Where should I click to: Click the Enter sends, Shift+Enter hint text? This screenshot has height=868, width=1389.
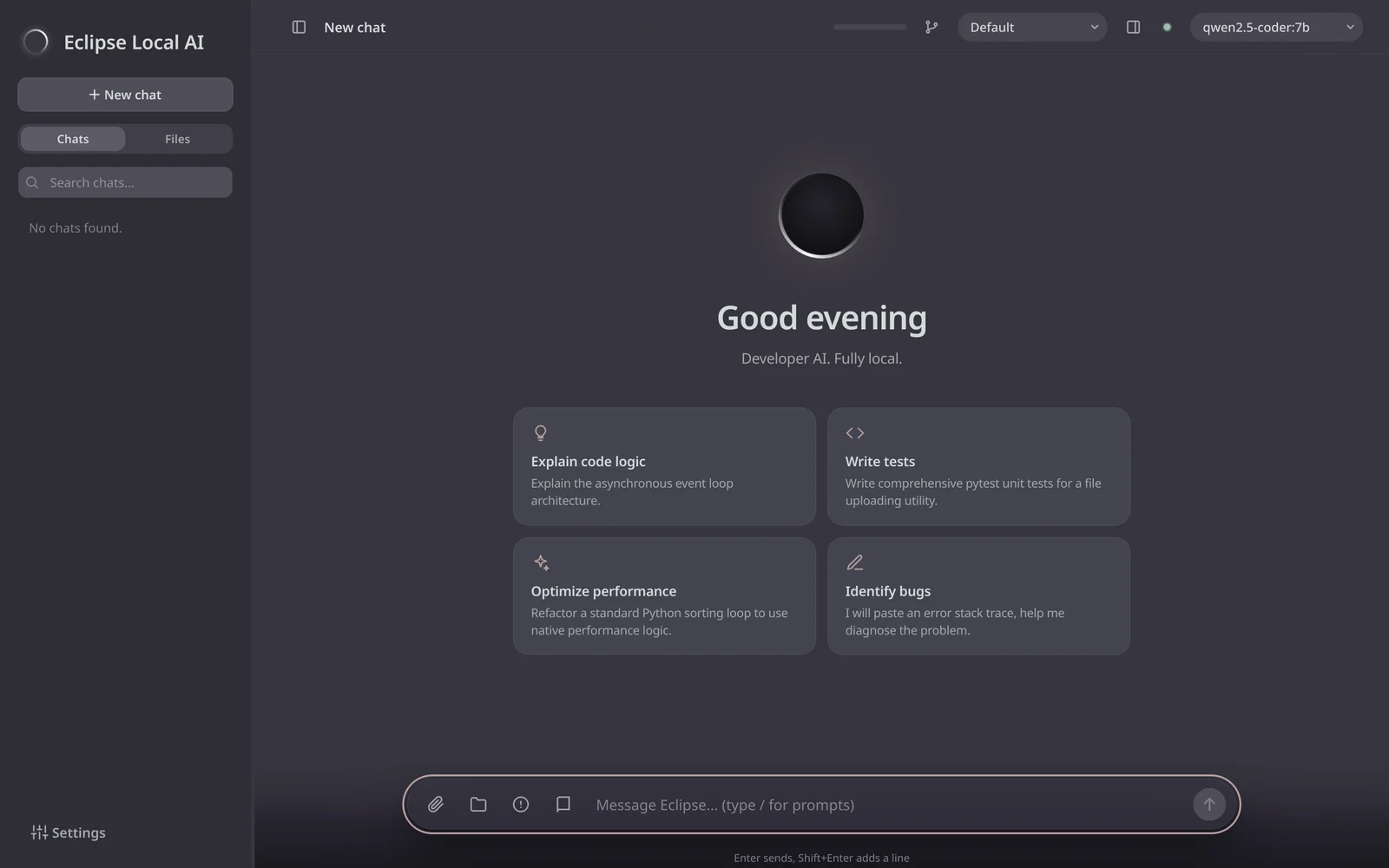[821, 858]
